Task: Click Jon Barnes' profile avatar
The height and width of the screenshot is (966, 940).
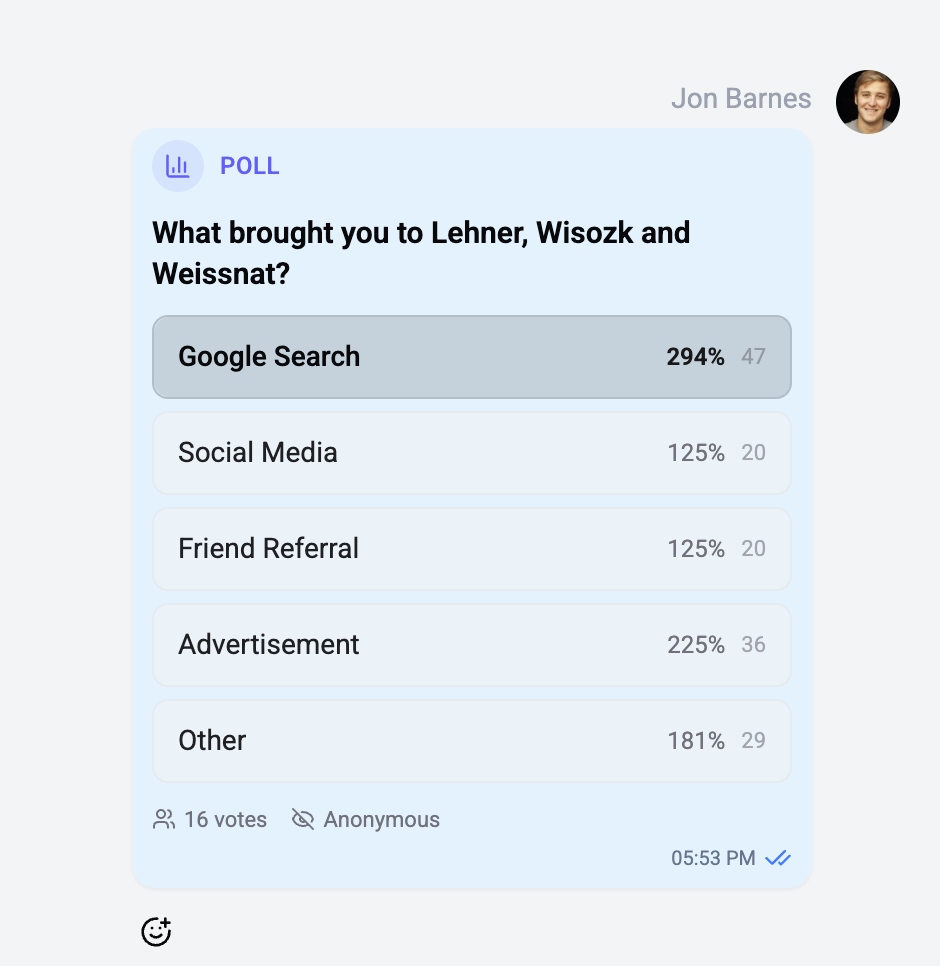Action: tap(867, 101)
